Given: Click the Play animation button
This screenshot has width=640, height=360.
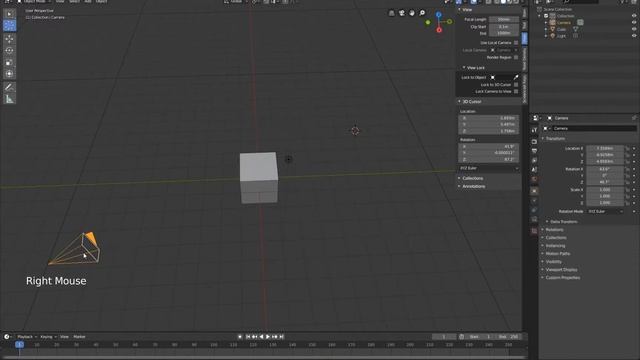Looking at the screenshot, I should coord(268,337).
